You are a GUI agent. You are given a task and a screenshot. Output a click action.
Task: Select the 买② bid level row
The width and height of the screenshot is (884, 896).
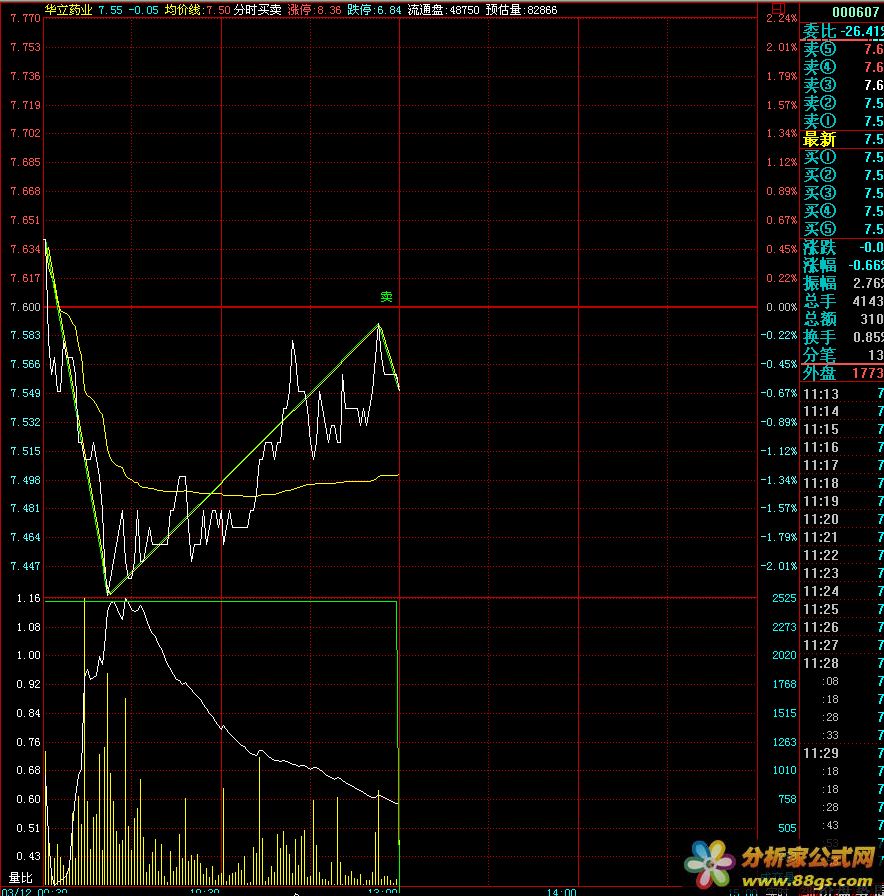click(x=842, y=175)
